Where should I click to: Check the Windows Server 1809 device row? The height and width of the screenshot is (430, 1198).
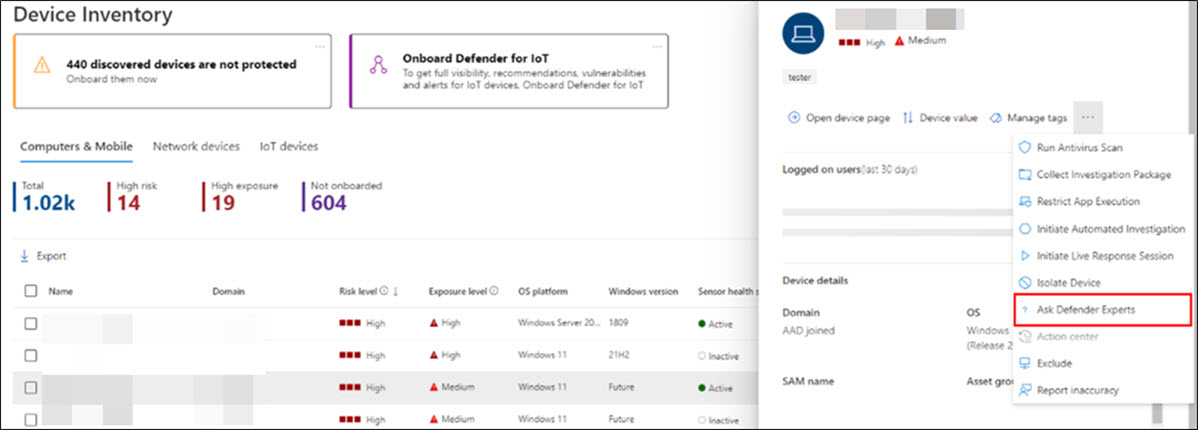tap(31, 324)
